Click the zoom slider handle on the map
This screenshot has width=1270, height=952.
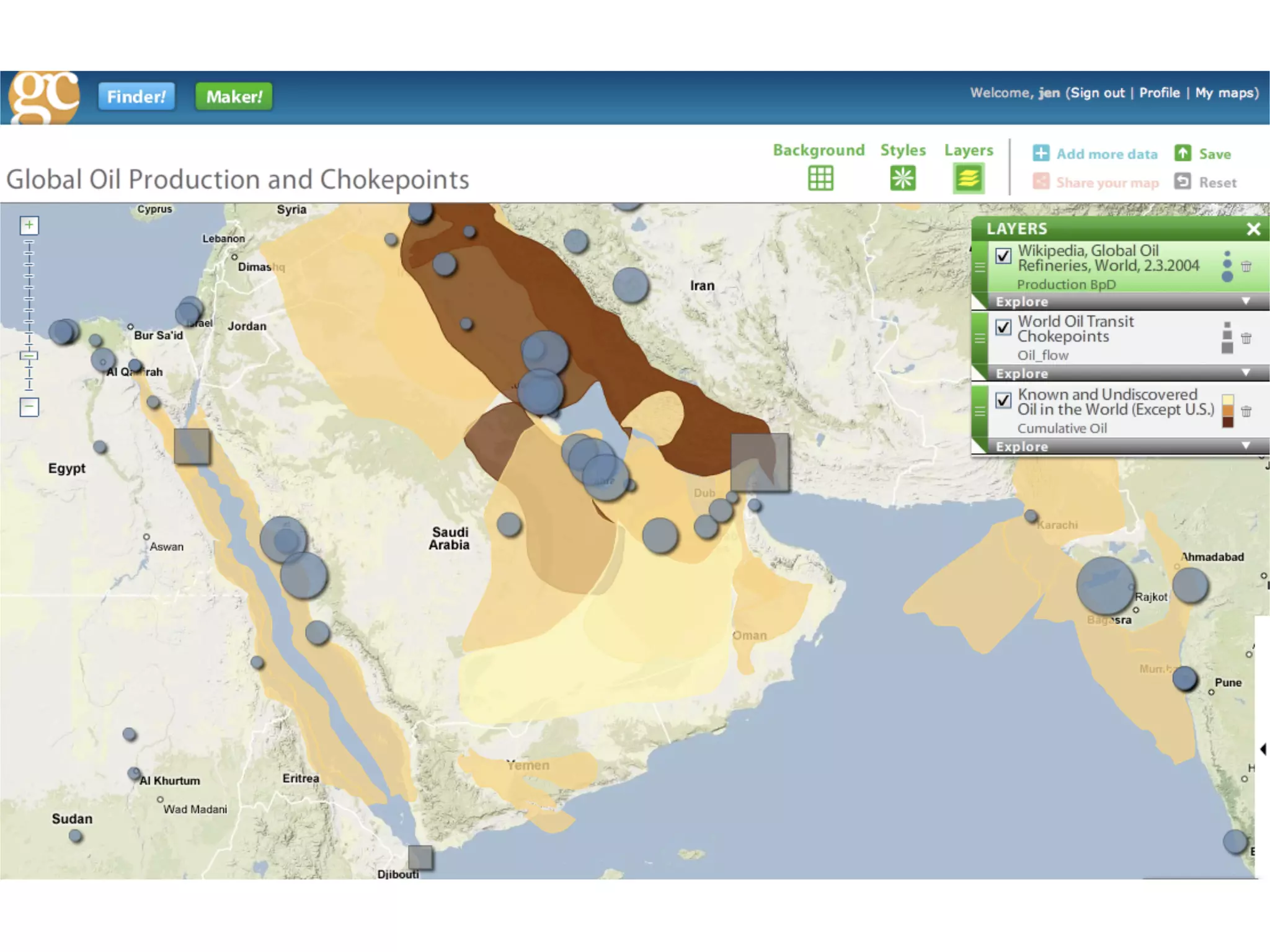(29, 356)
